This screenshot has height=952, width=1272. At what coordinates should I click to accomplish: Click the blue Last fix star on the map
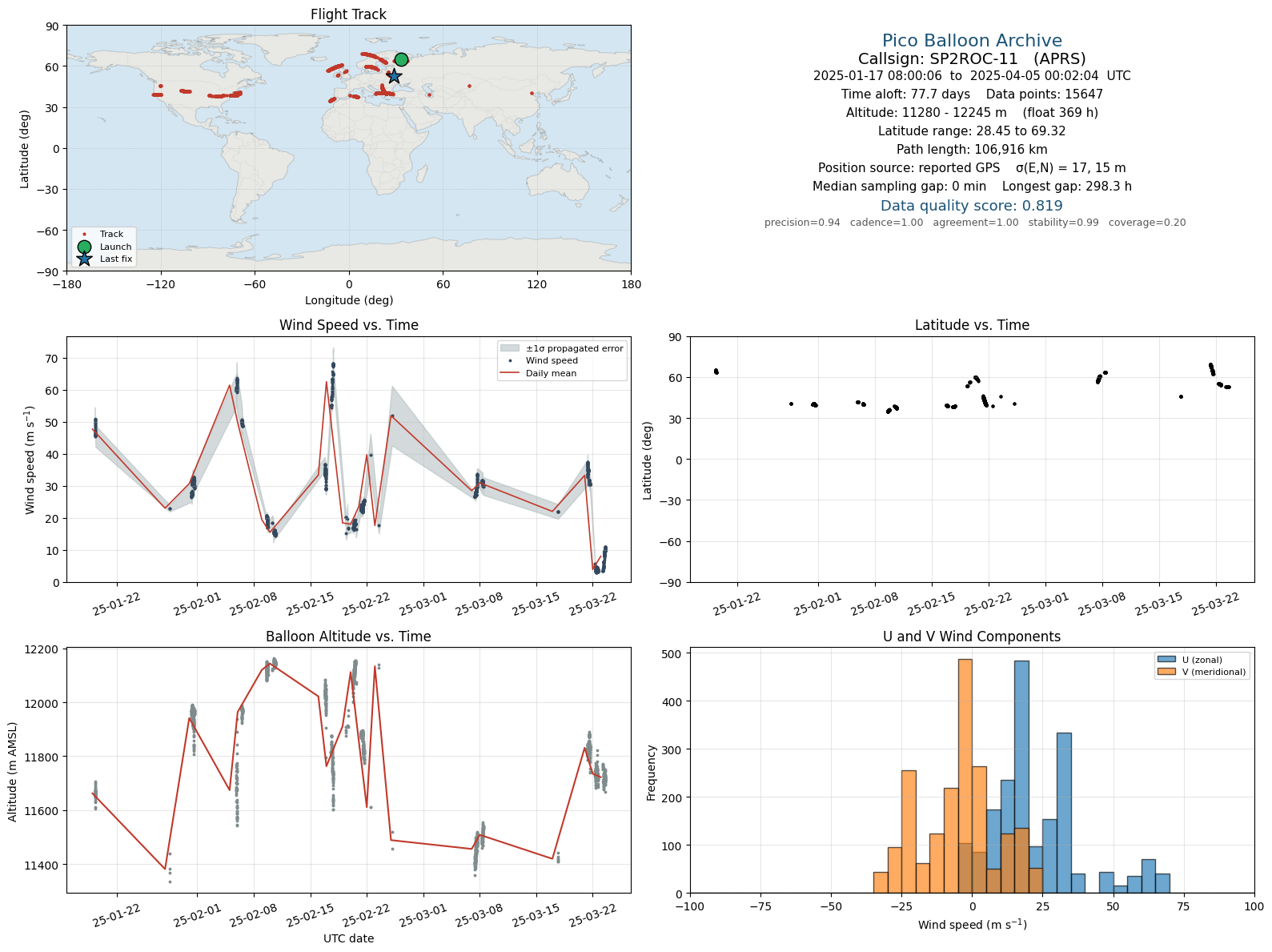coord(394,76)
